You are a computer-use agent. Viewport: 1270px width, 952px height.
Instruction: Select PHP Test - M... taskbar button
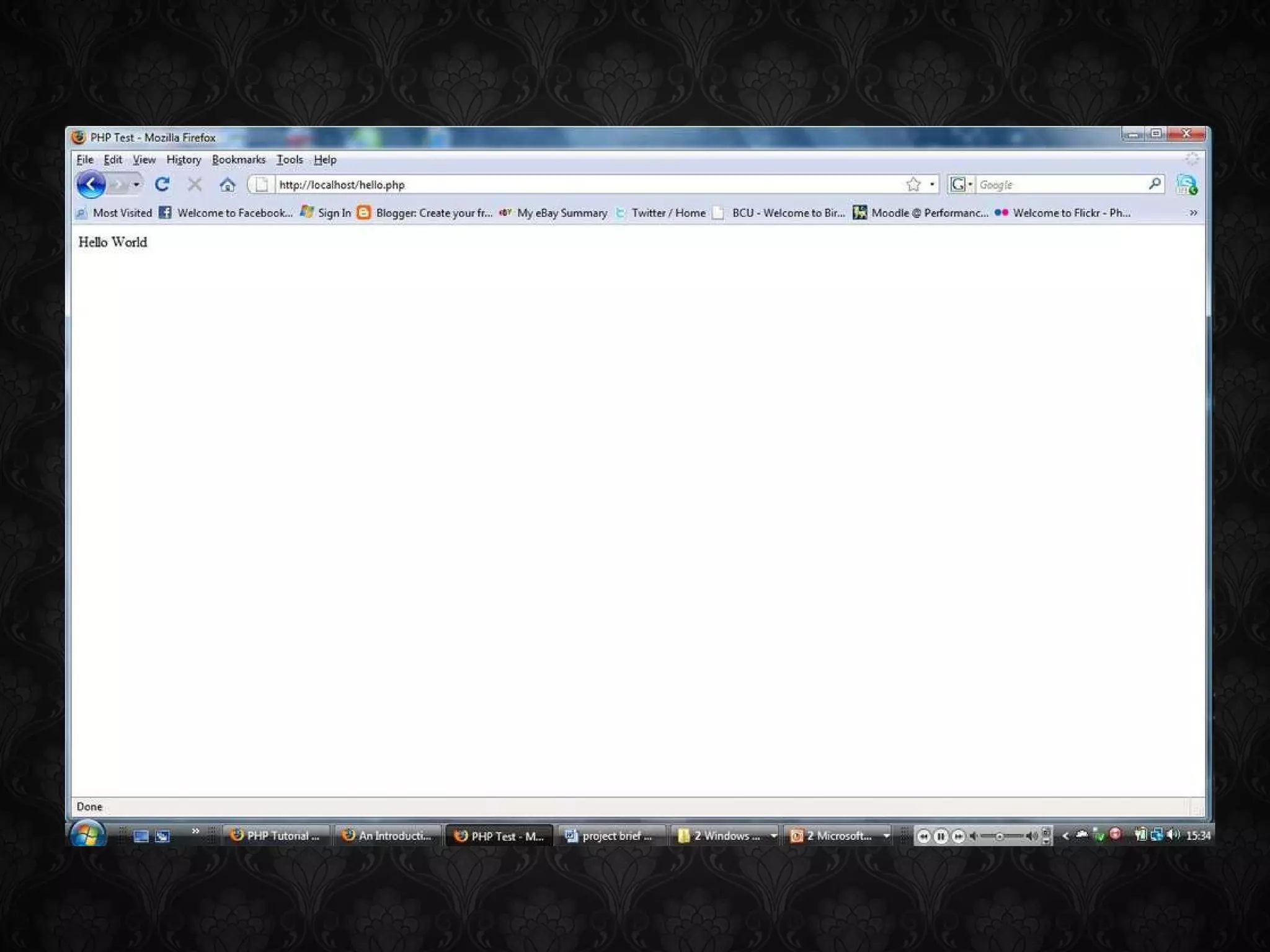point(499,836)
